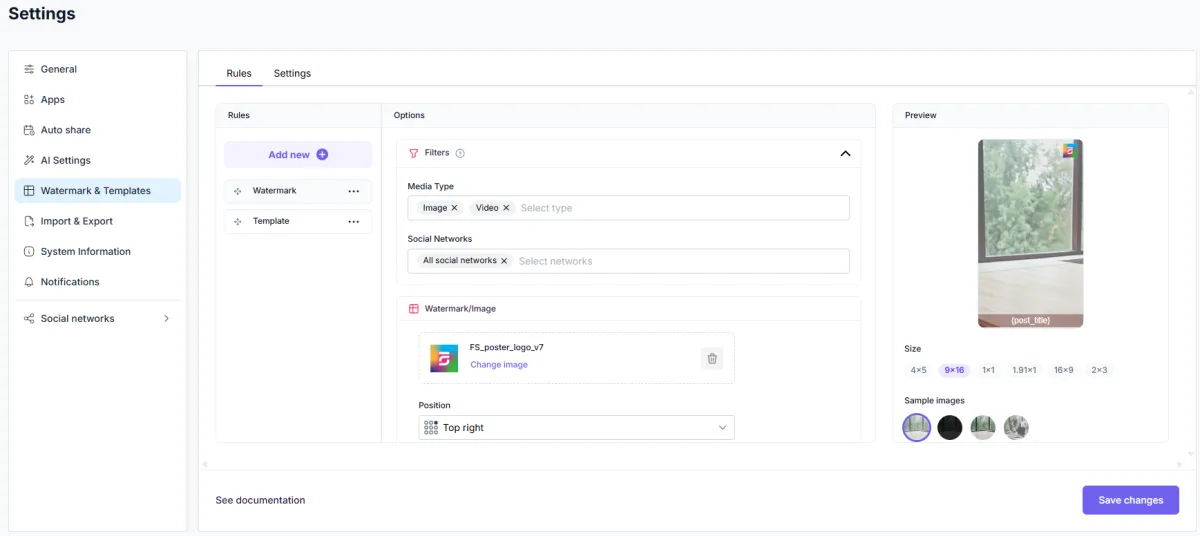Choose the black sample image thumbnail

(x=950, y=428)
